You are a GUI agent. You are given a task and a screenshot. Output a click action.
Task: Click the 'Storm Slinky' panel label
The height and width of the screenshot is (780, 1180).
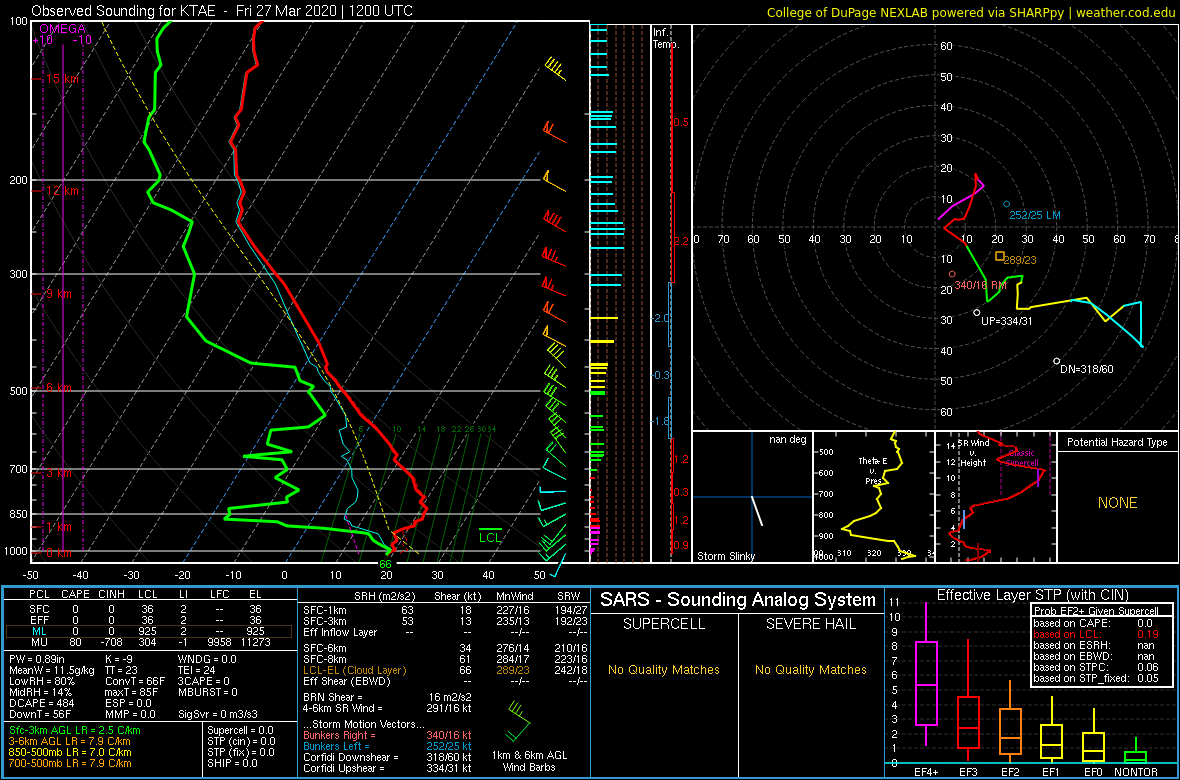pos(725,556)
